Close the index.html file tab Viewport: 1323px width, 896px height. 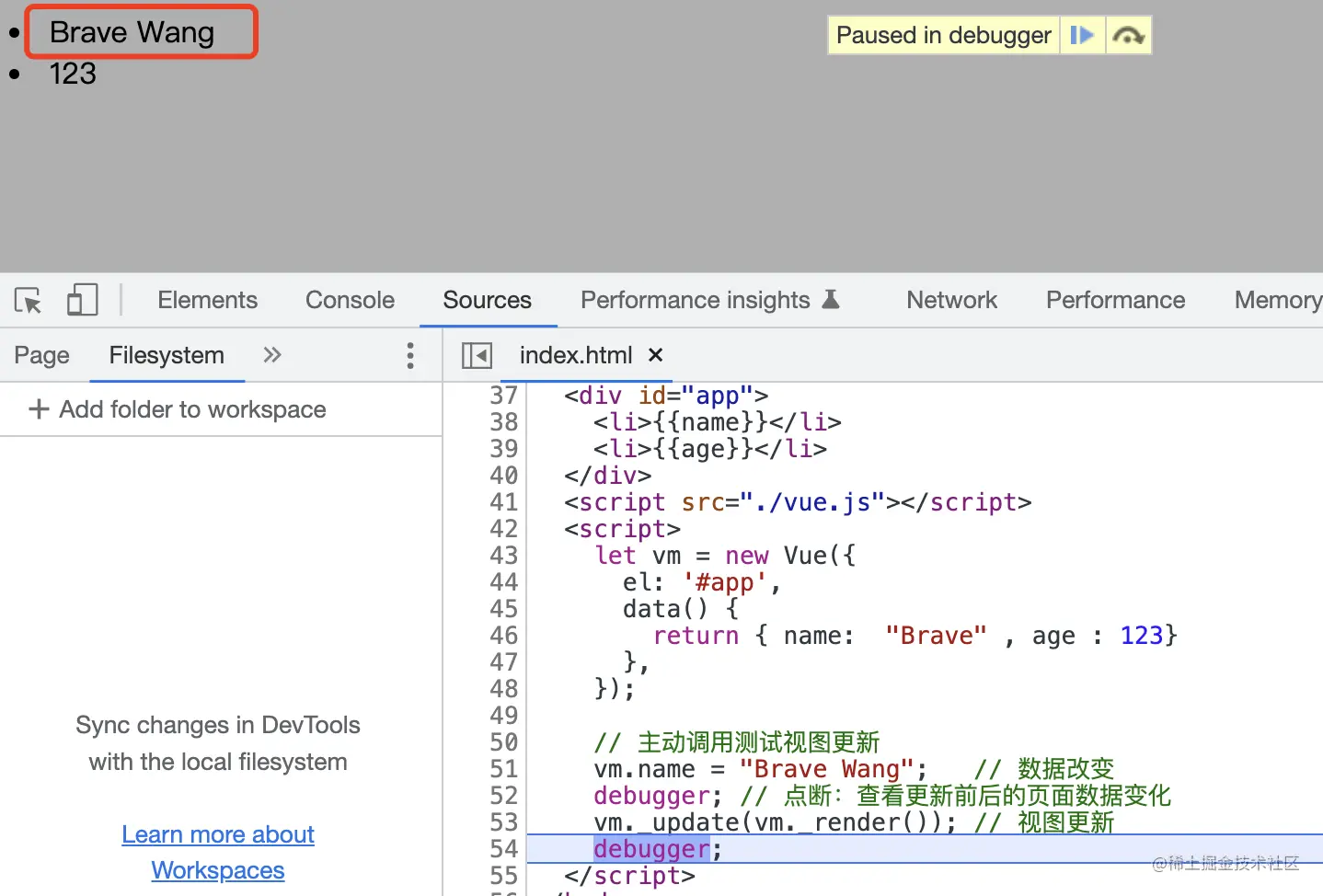point(656,355)
